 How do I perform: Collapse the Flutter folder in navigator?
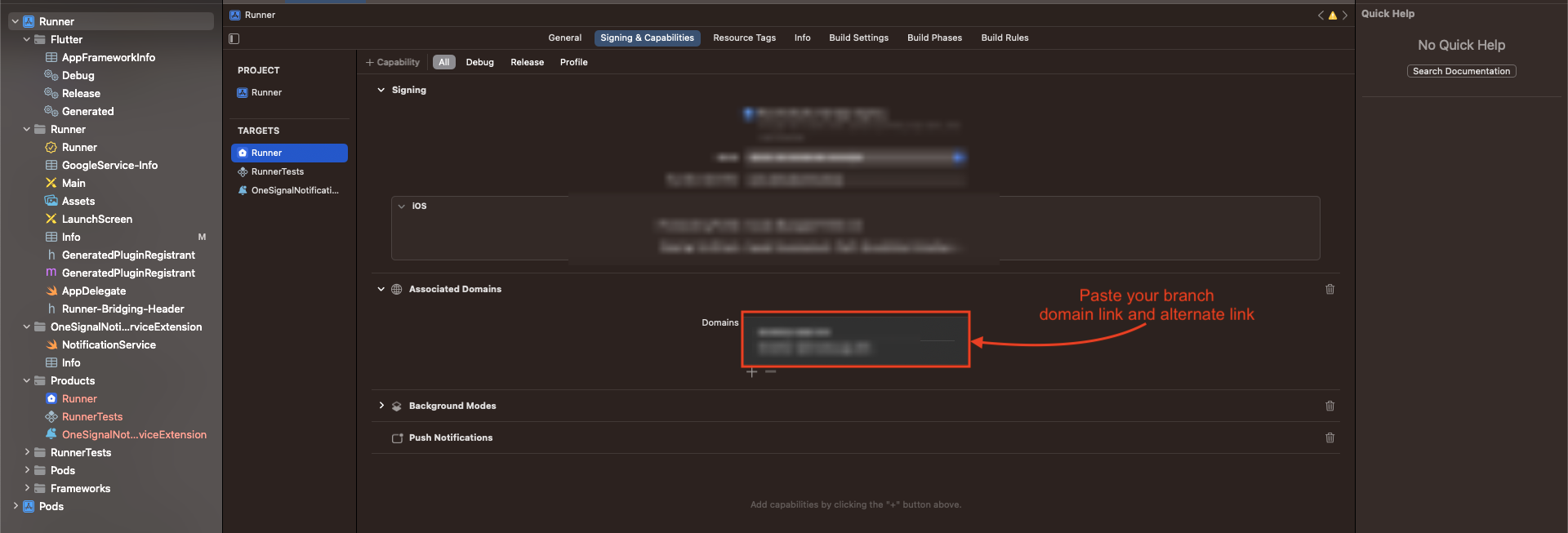tap(27, 39)
